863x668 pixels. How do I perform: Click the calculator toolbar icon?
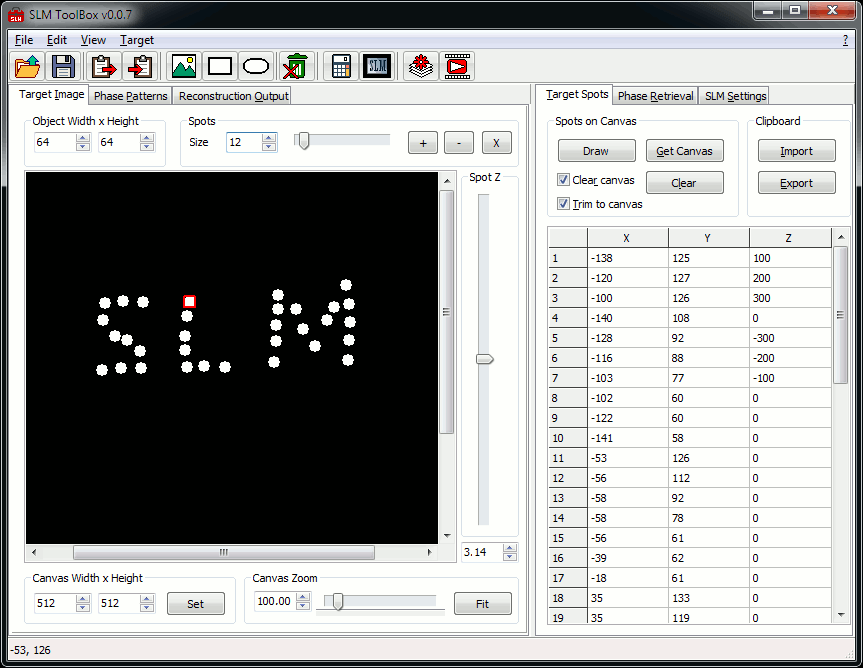click(341, 67)
